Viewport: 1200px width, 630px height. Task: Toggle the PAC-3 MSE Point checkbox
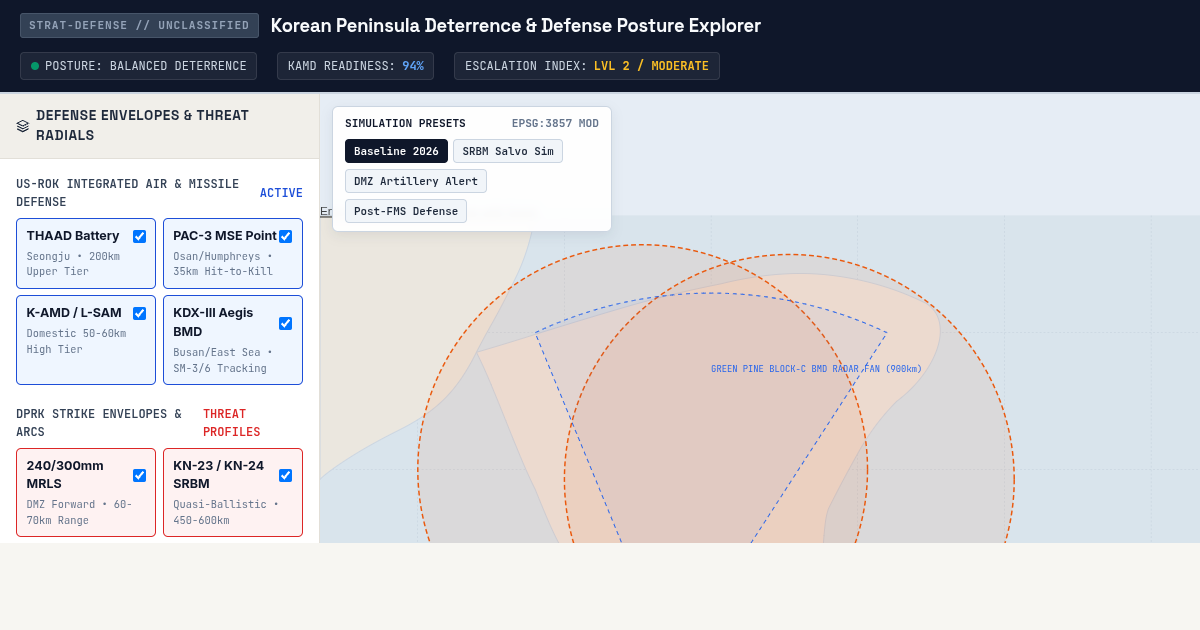coord(285,237)
